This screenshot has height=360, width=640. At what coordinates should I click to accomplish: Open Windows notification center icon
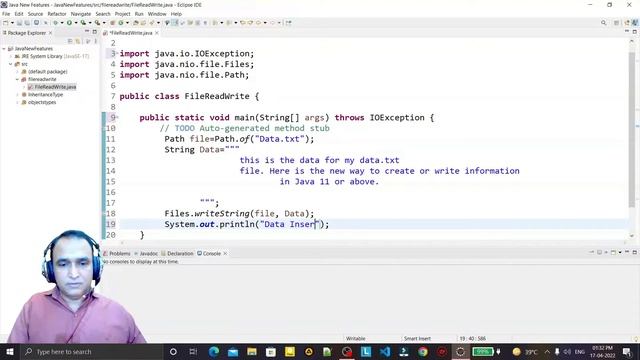[x=627, y=351]
